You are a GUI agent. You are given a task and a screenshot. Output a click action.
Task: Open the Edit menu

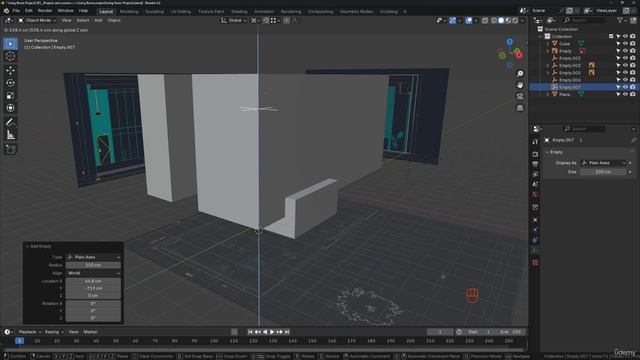[x=29, y=11]
